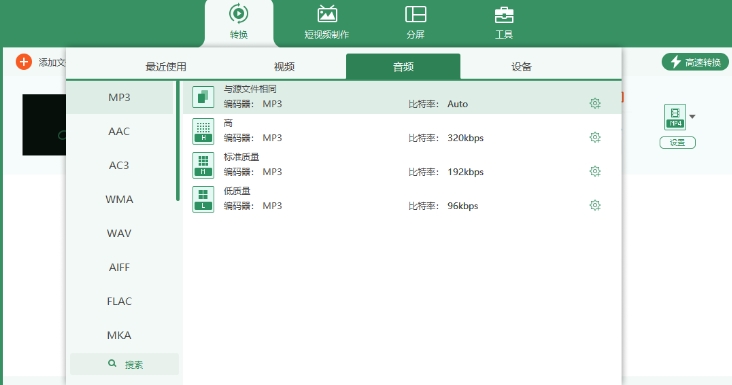Choose FLAC in the format list
Image resolution: width=732 pixels, height=385 pixels.
120,301
